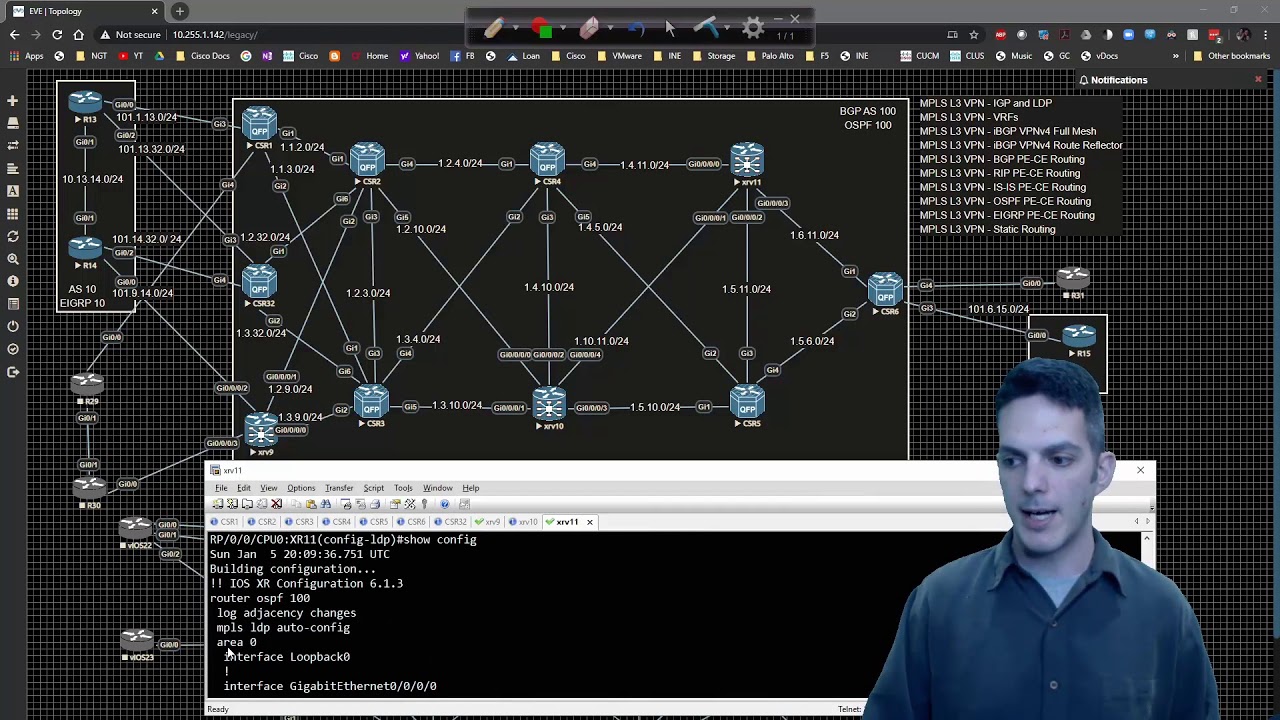Screen dimensions: 1280x720
Task: Reload the EVE Topology page
Action: [x=57, y=34]
